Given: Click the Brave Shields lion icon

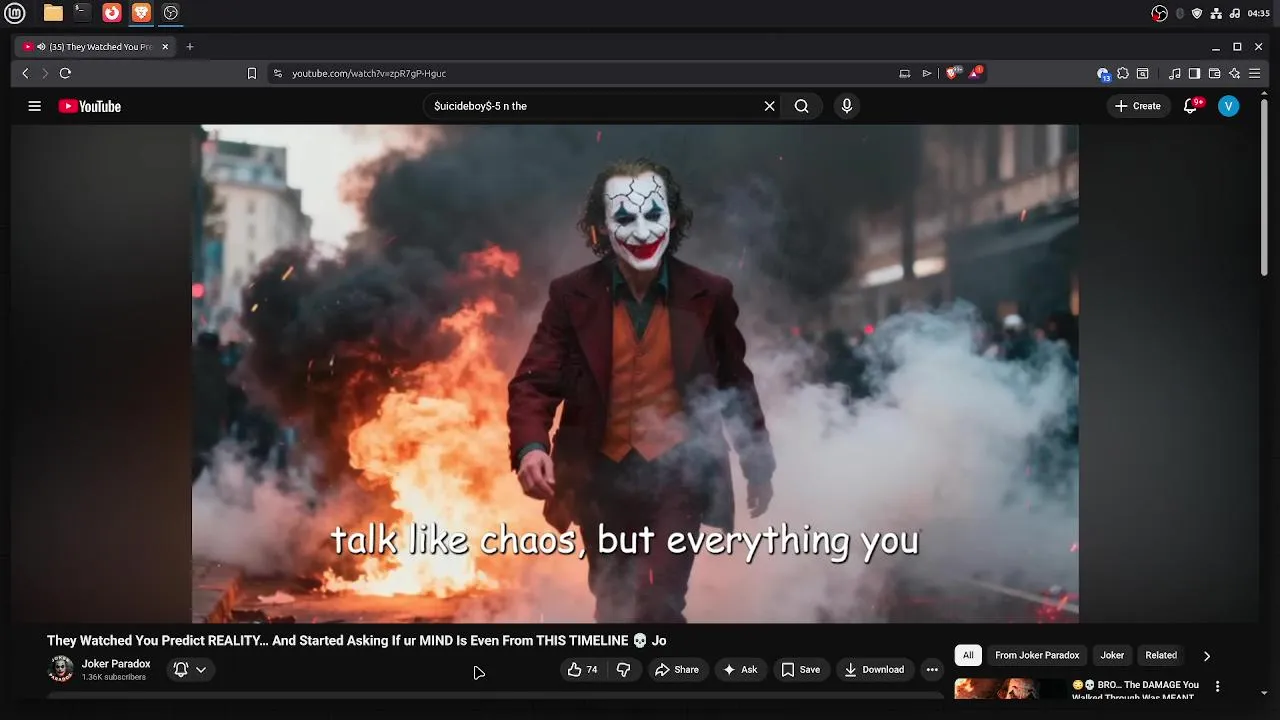Looking at the screenshot, I should pos(953,73).
